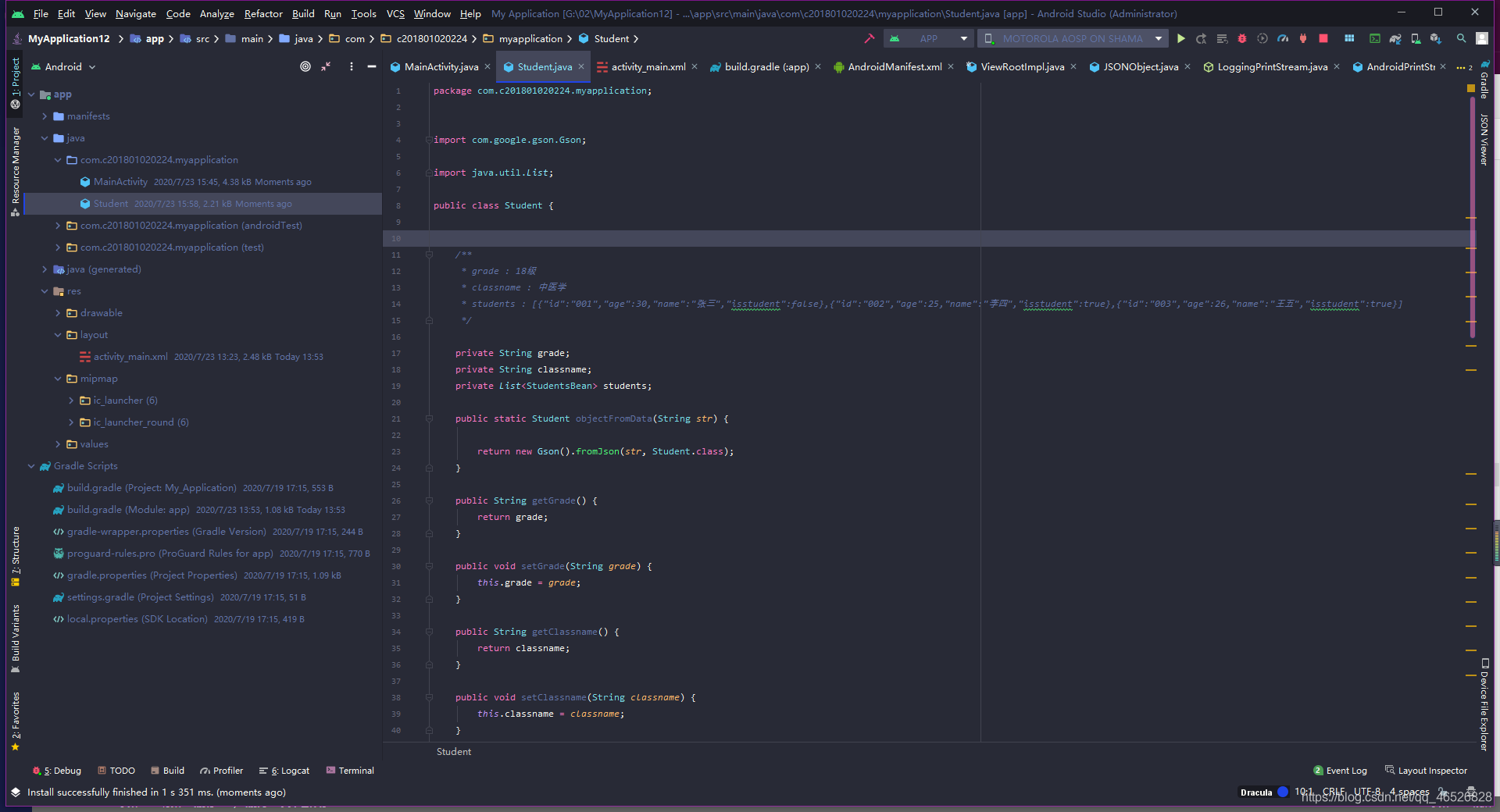
Task: Show hidden editor tabs overflow dropdown
Action: [x=1464, y=67]
